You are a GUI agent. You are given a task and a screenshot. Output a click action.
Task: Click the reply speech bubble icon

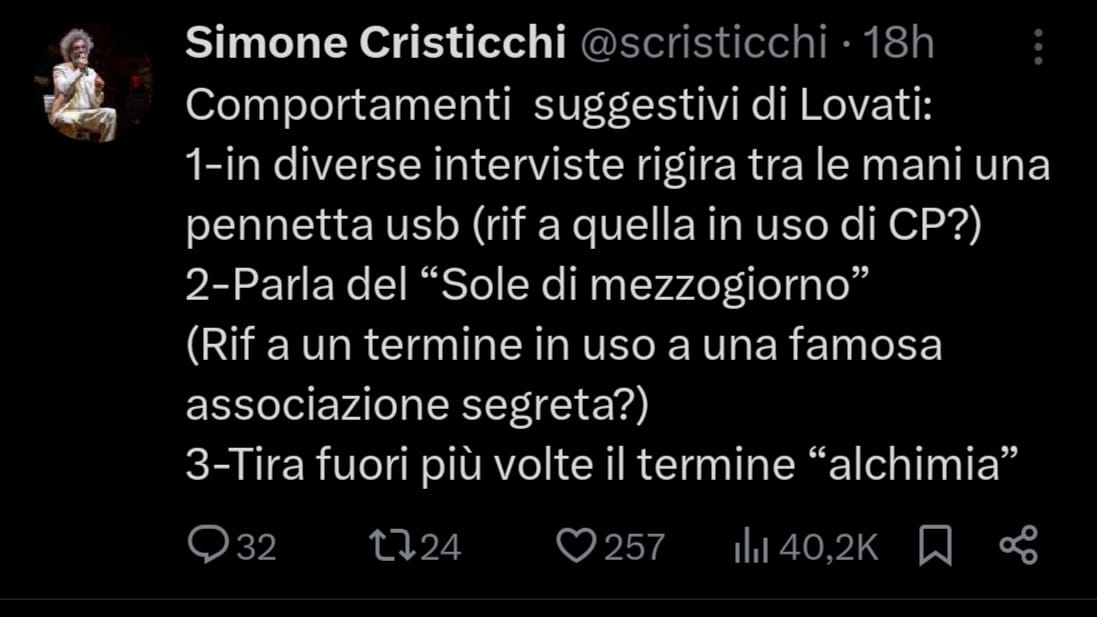[x=207, y=546]
